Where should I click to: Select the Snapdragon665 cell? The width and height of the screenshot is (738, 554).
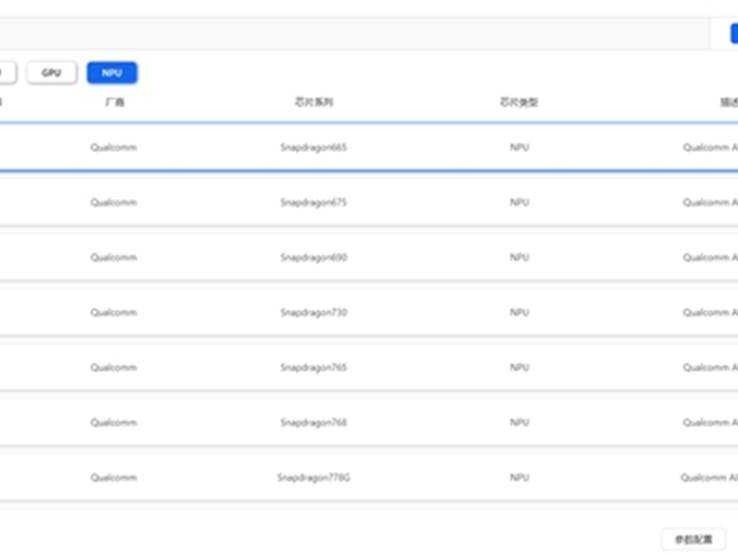(x=313, y=147)
